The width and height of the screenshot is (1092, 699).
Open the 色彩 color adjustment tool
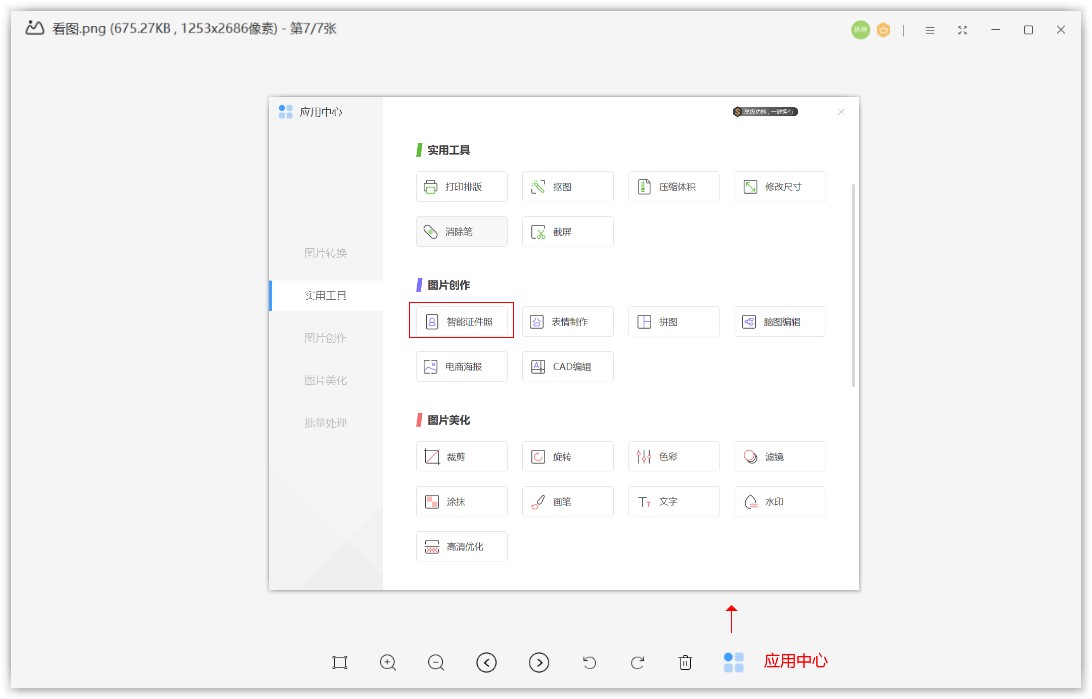(673, 456)
